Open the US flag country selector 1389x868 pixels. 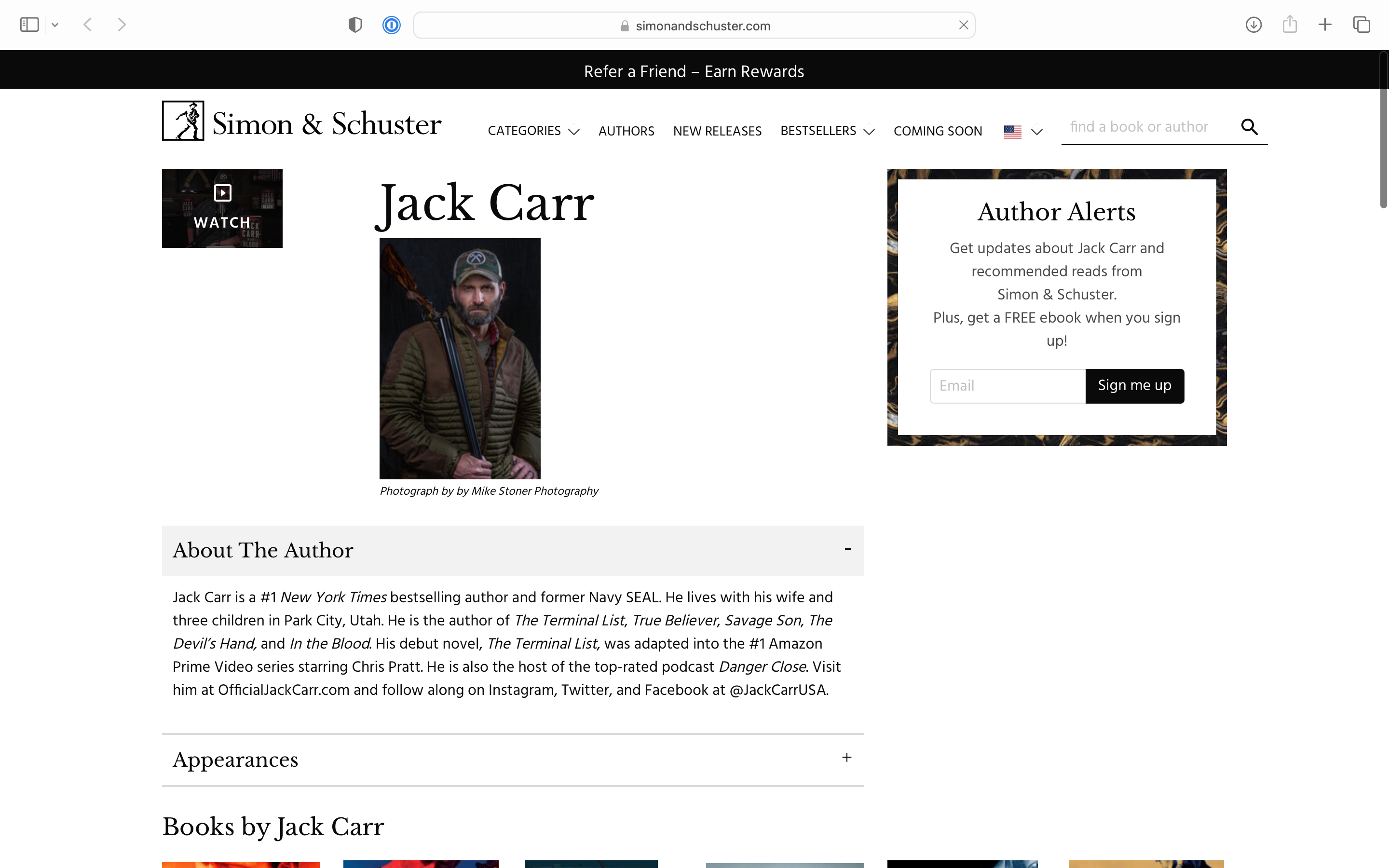1023,132
